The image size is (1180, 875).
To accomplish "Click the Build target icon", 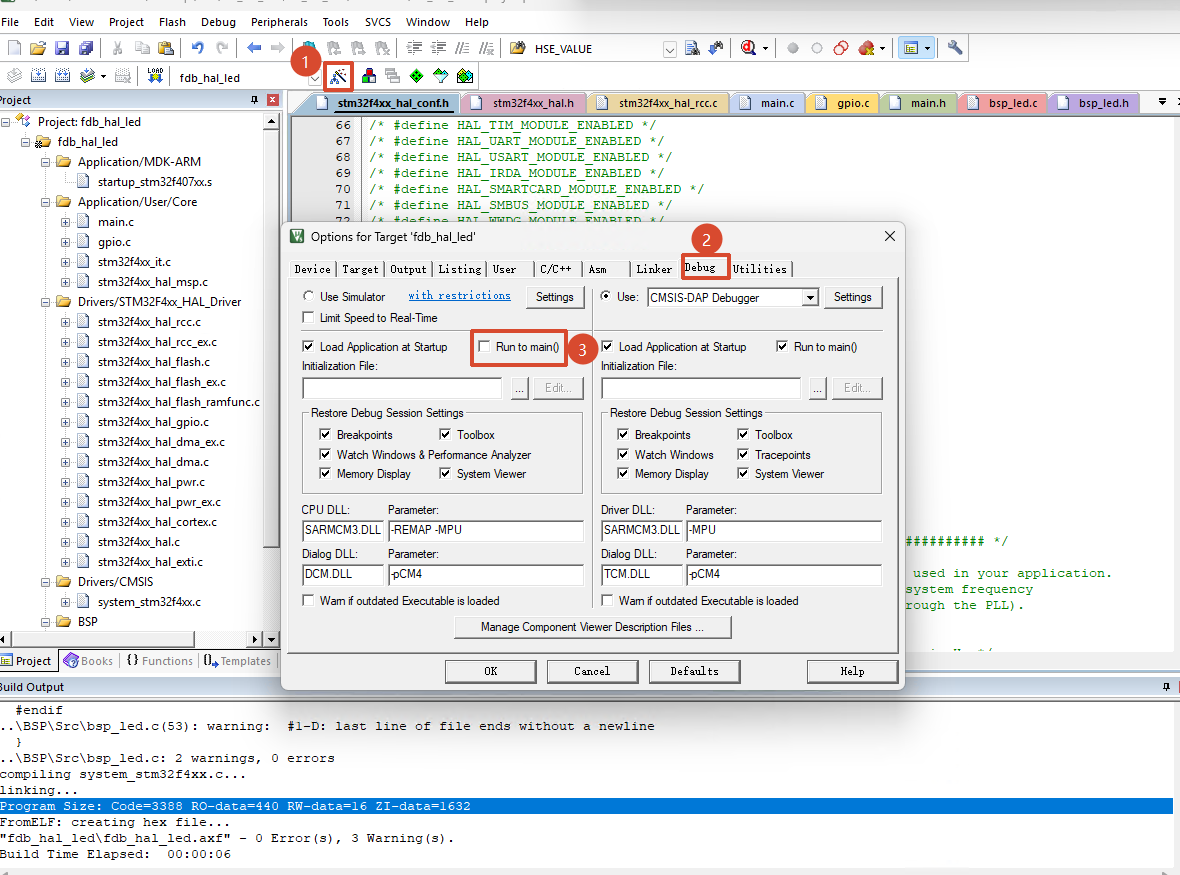I will tap(38, 76).
